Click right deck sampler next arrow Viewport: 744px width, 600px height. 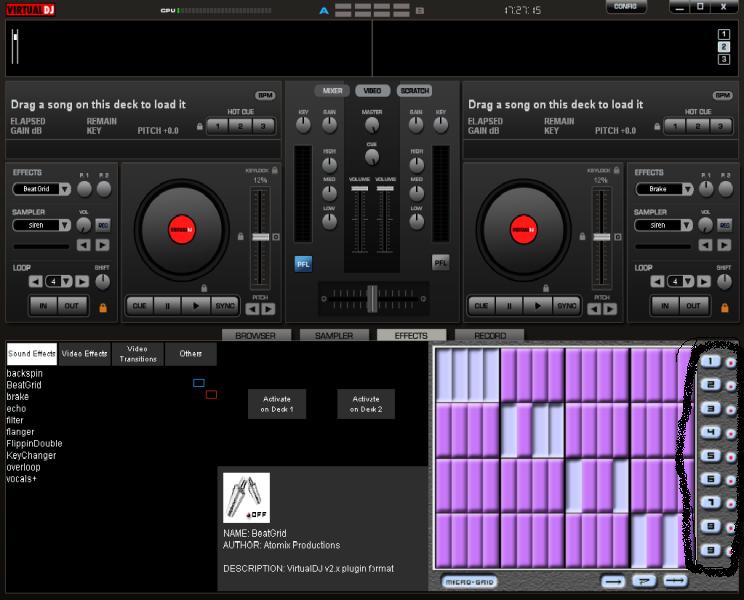[x=726, y=245]
